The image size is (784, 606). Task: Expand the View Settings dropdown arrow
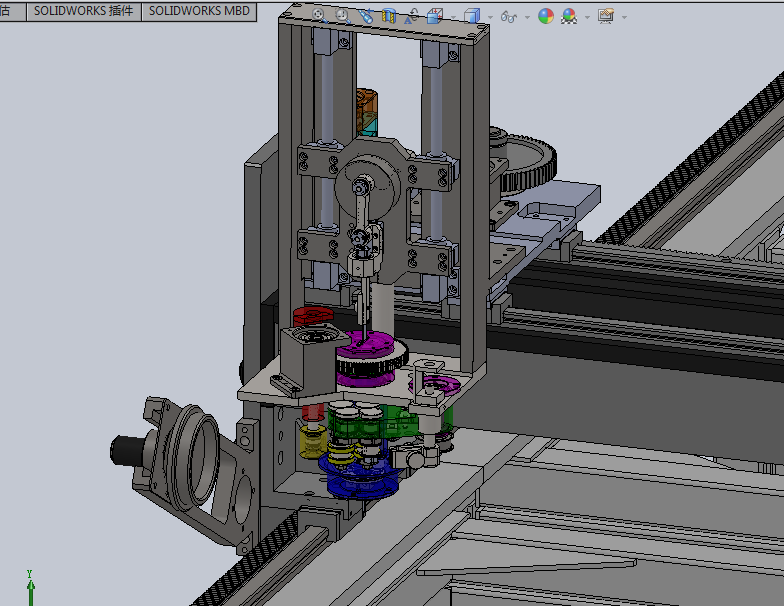click(x=624, y=18)
